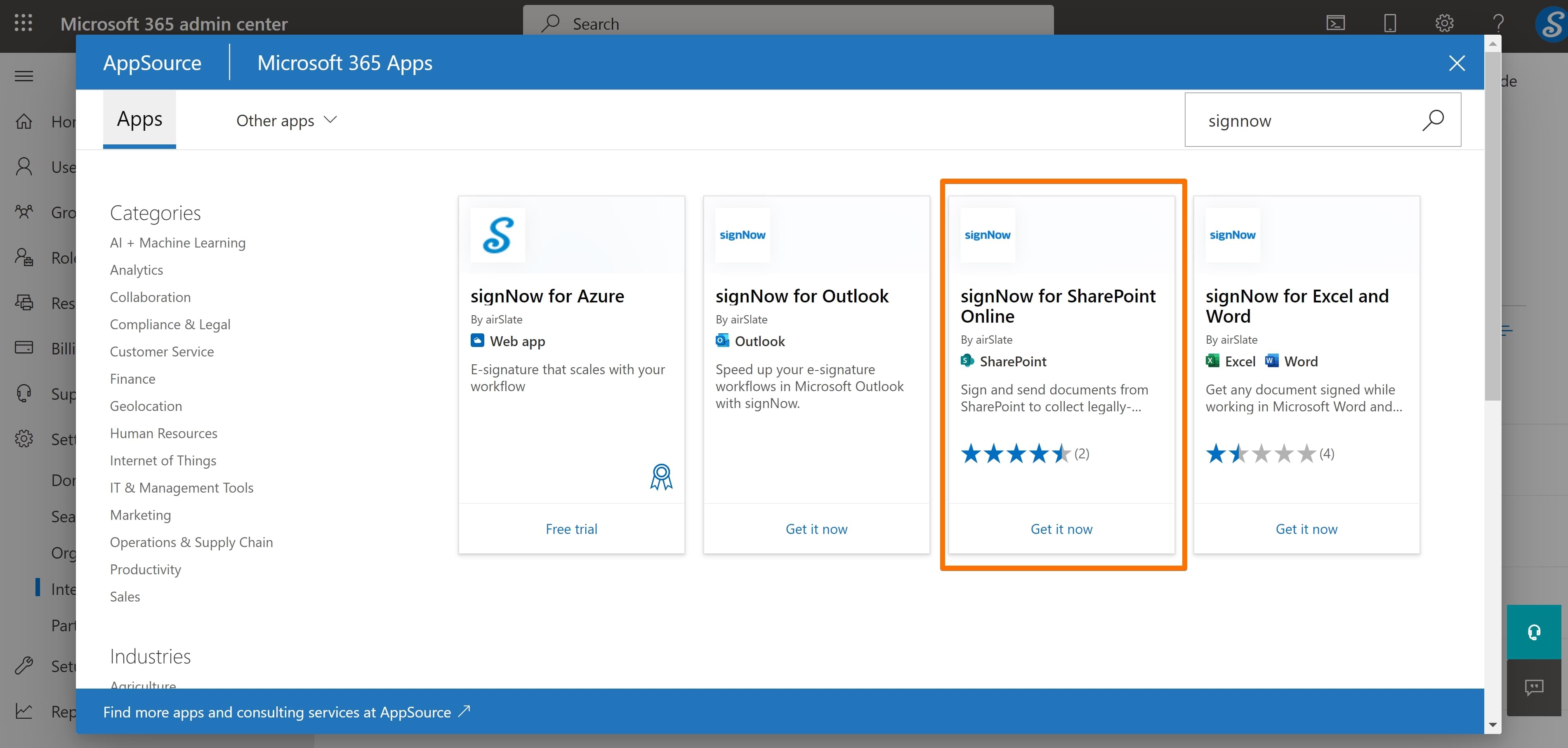This screenshot has height=748, width=1568.
Task: Click the AppSource header link
Action: pyautogui.click(x=152, y=63)
